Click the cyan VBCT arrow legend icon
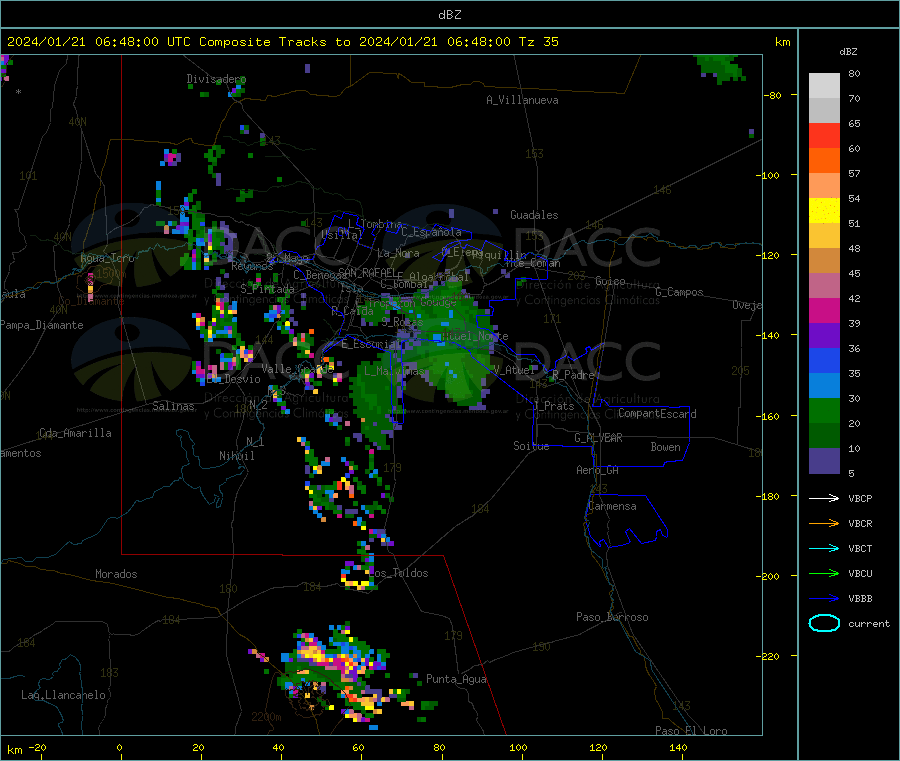This screenshot has height=761, width=900. pos(824,549)
